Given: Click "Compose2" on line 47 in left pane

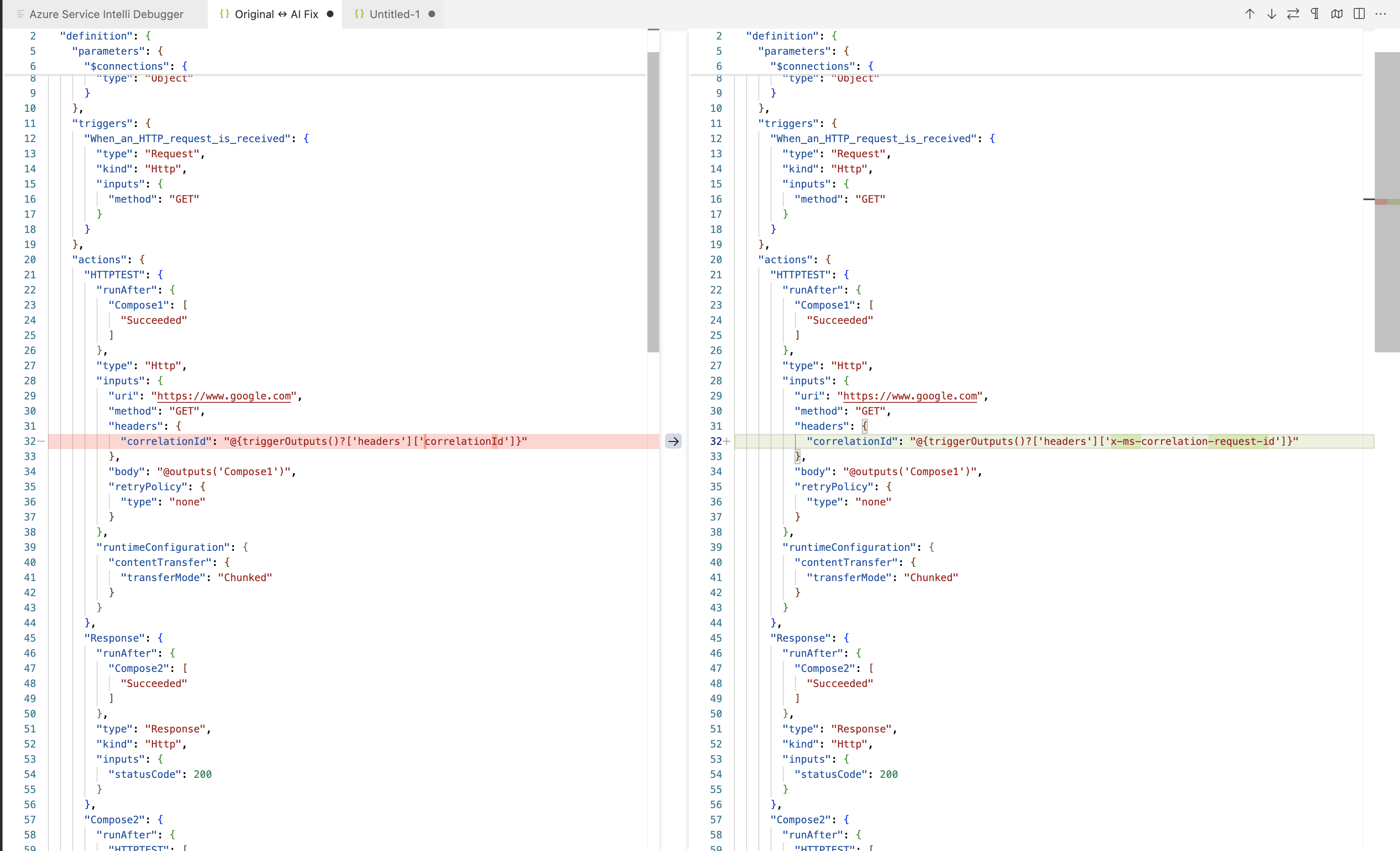Looking at the screenshot, I should pos(139,669).
